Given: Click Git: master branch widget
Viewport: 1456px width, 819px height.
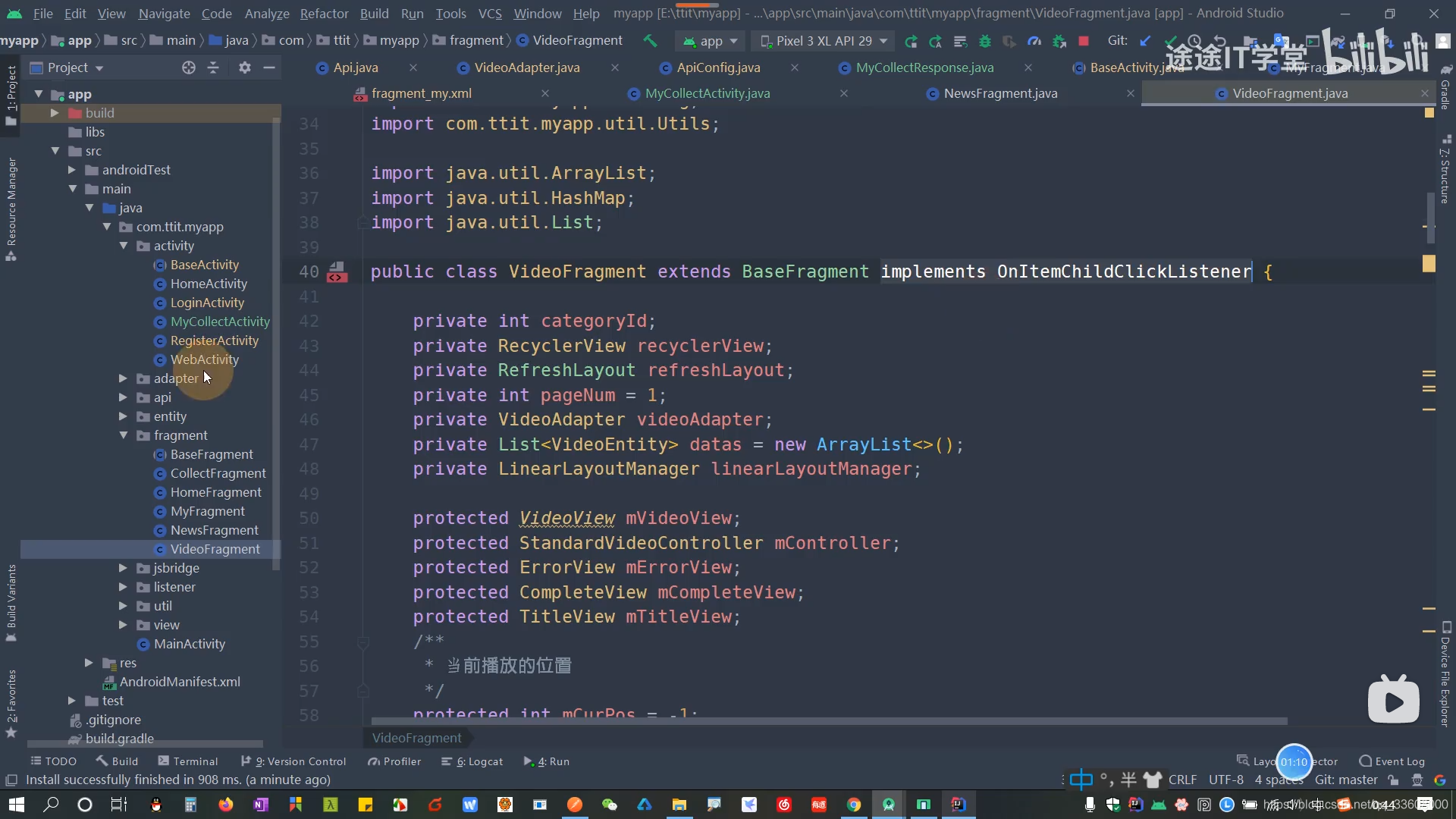Looking at the screenshot, I should (1346, 780).
